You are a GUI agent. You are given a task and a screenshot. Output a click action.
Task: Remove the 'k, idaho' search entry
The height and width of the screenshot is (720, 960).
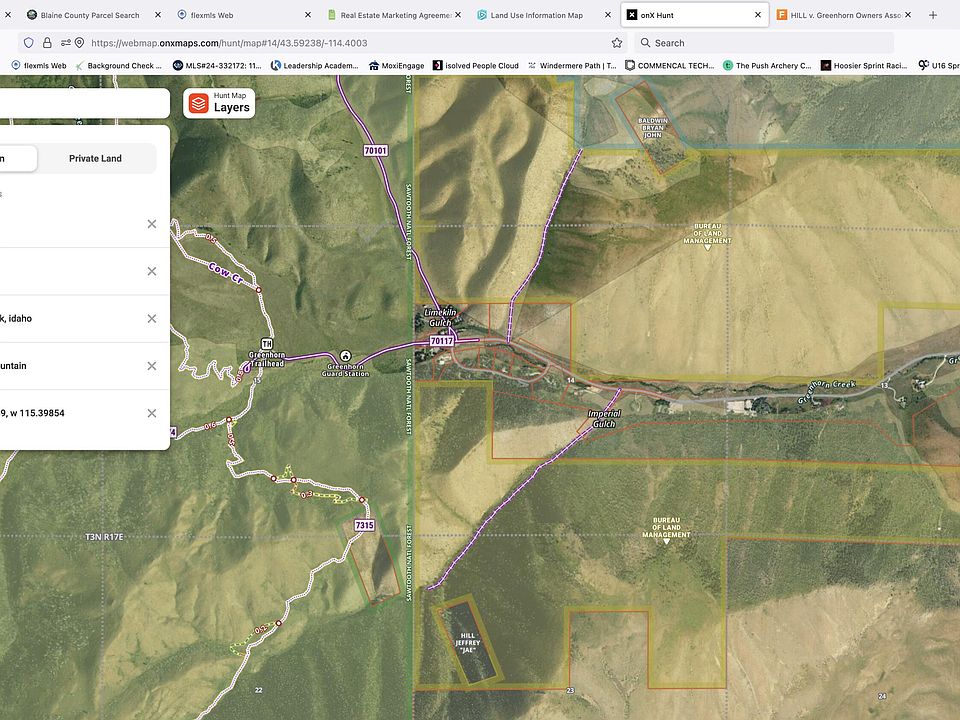[152, 318]
